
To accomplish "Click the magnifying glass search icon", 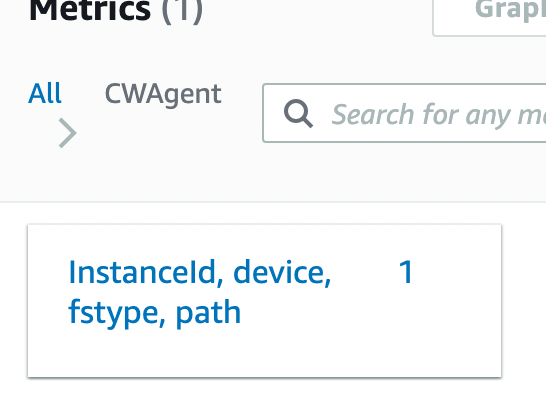I will [298, 113].
